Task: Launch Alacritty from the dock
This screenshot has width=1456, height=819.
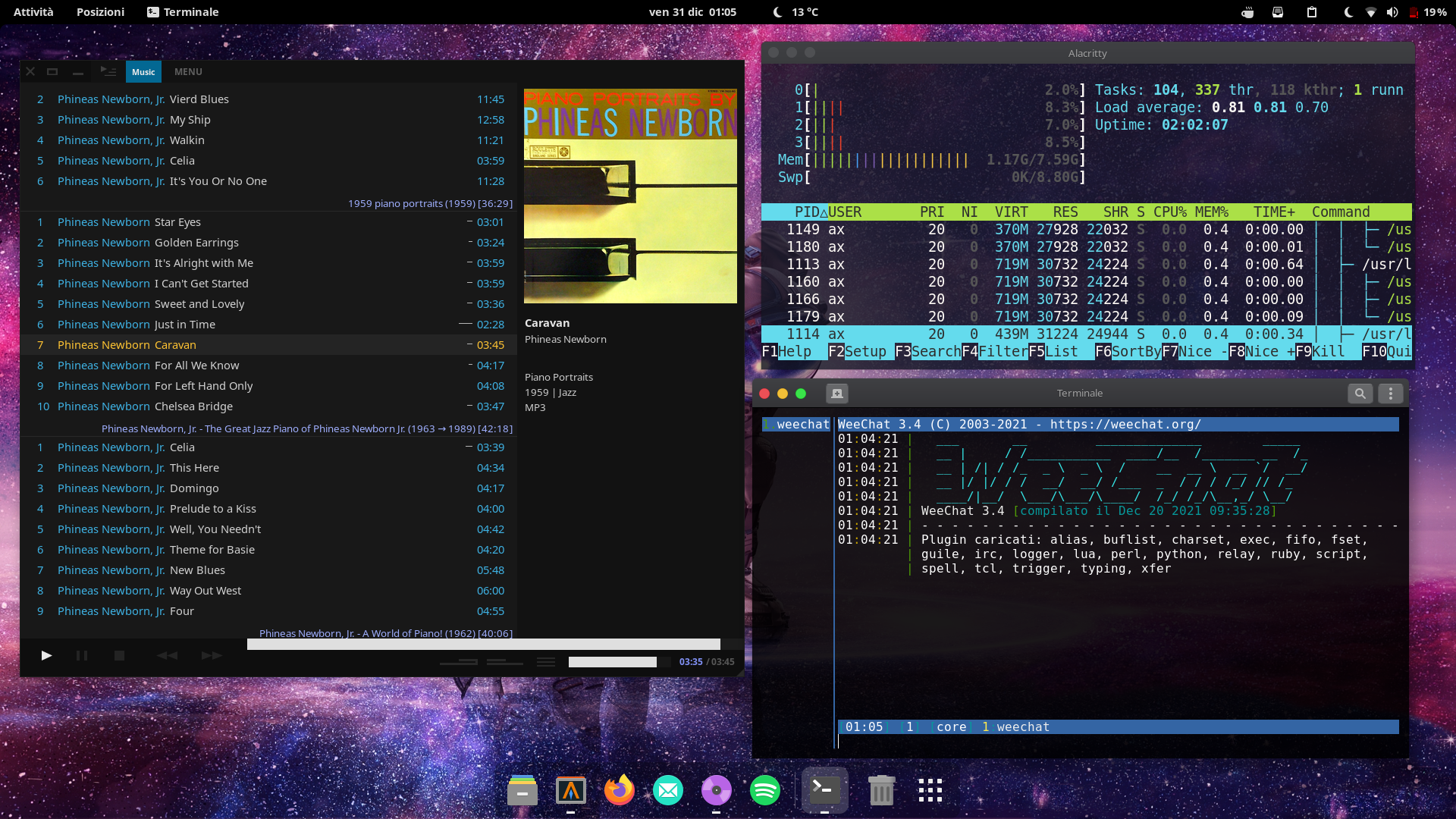Action: point(571,791)
